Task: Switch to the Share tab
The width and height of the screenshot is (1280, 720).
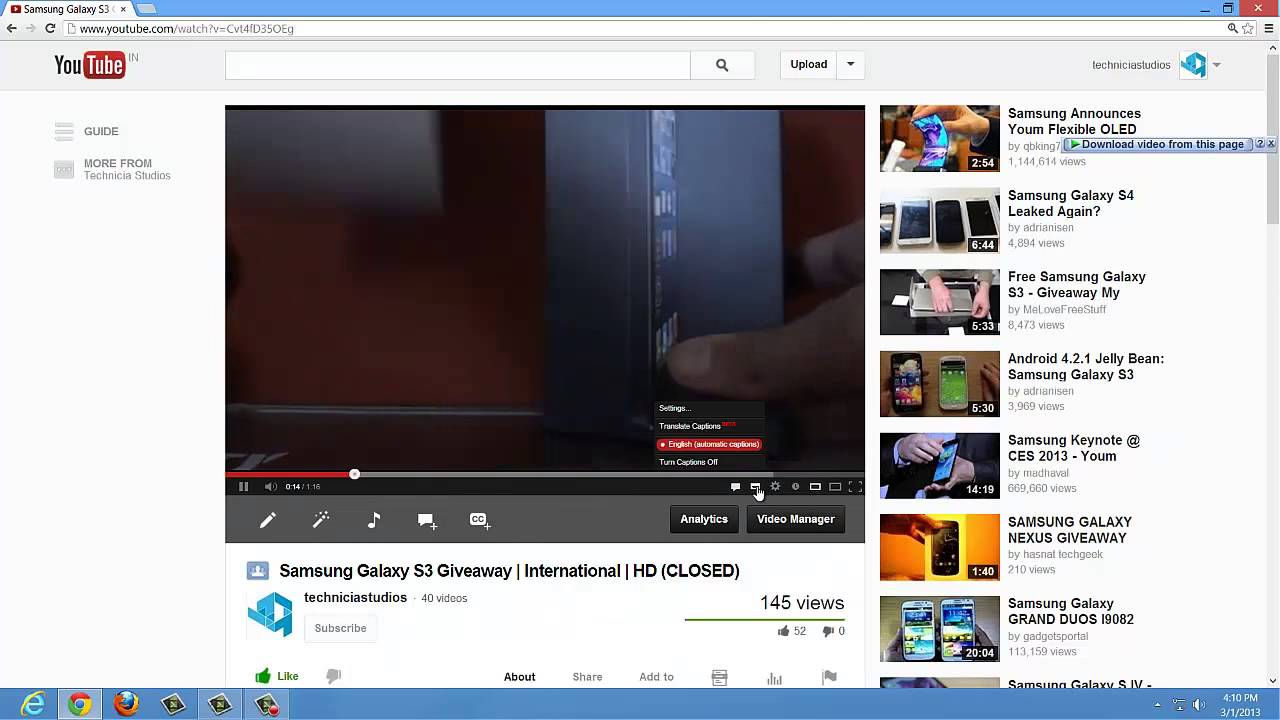Action: click(587, 677)
